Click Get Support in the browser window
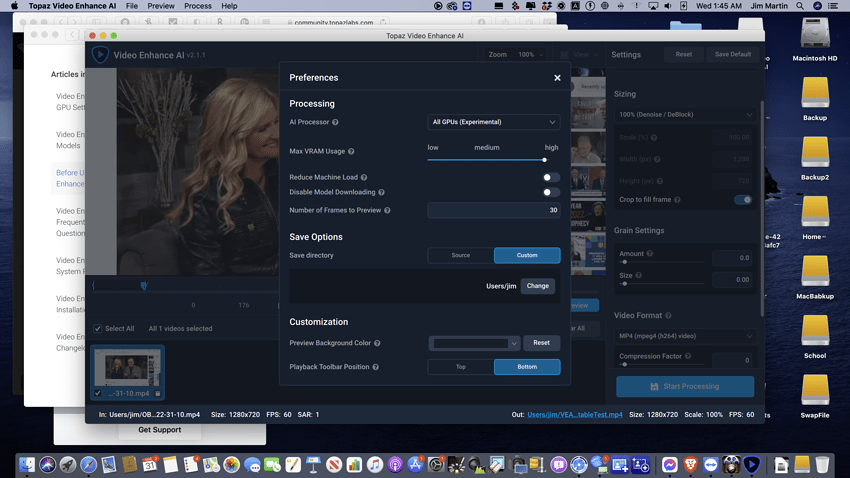Screen dimensions: 850x478 (159, 430)
